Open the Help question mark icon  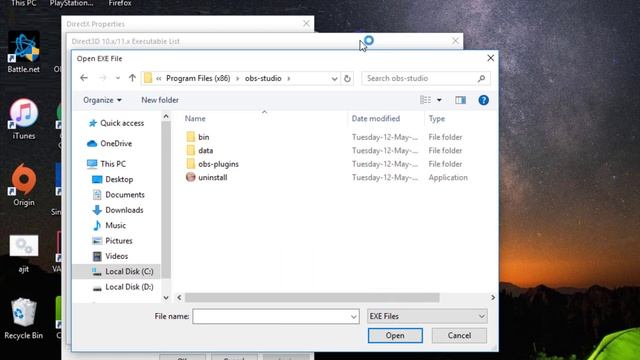483,100
